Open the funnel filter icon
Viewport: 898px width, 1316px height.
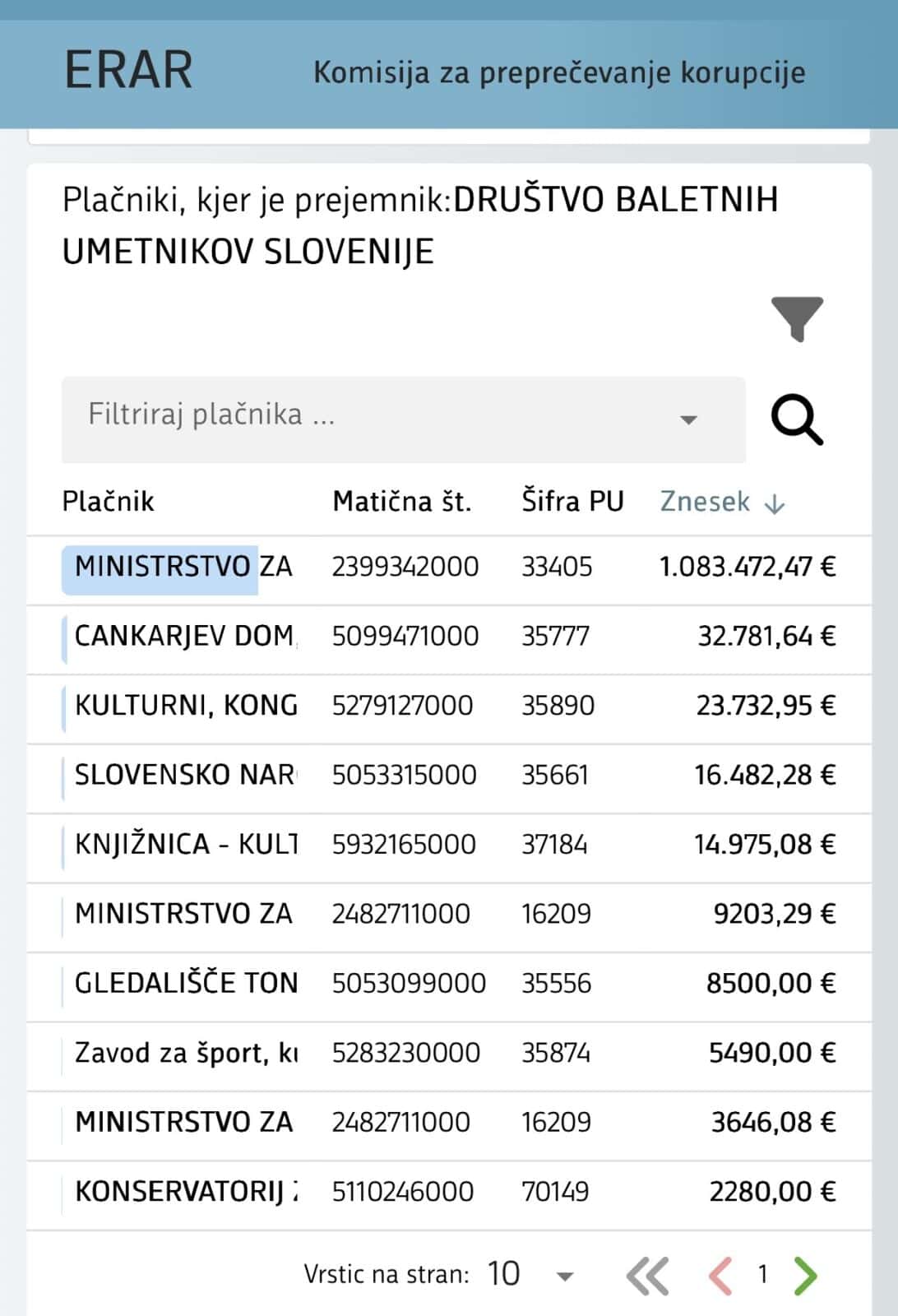[797, 319]
